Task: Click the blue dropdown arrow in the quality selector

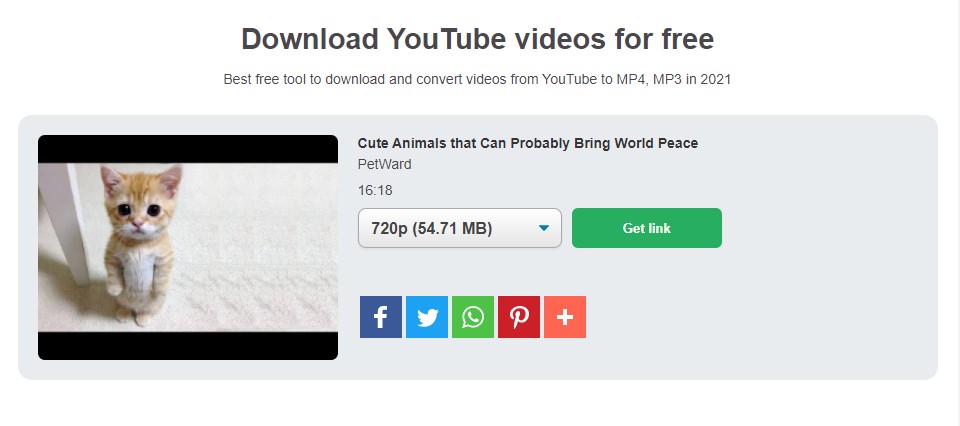Action: pyautogui.click(x=544, y=228)
